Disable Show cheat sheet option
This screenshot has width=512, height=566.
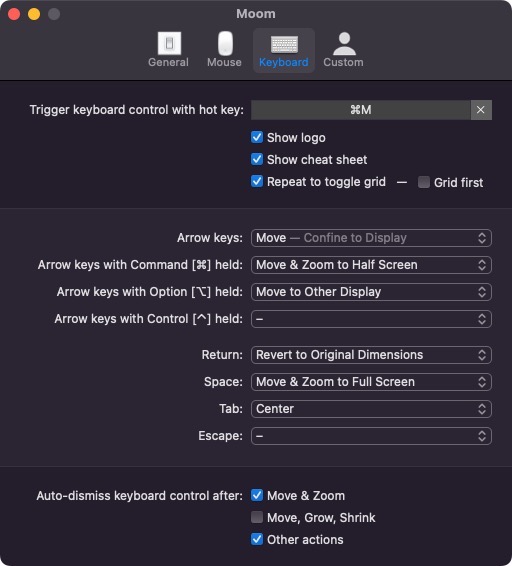point(257,160)
